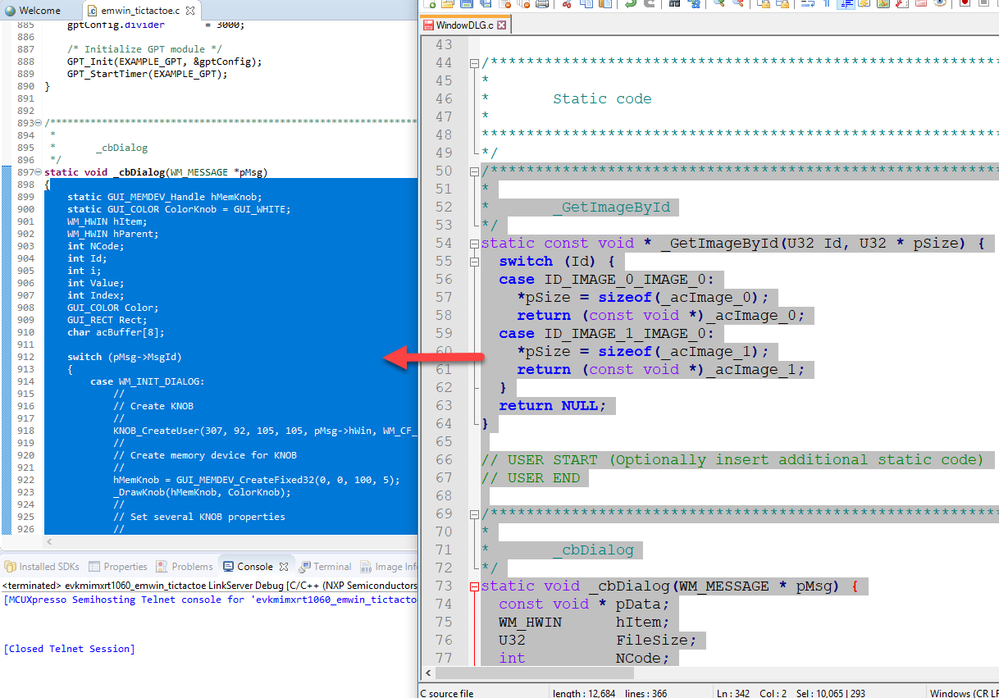
Task: Click the left arrow of Notepad++ horizontal scrollbar
Action: (428, 673)
